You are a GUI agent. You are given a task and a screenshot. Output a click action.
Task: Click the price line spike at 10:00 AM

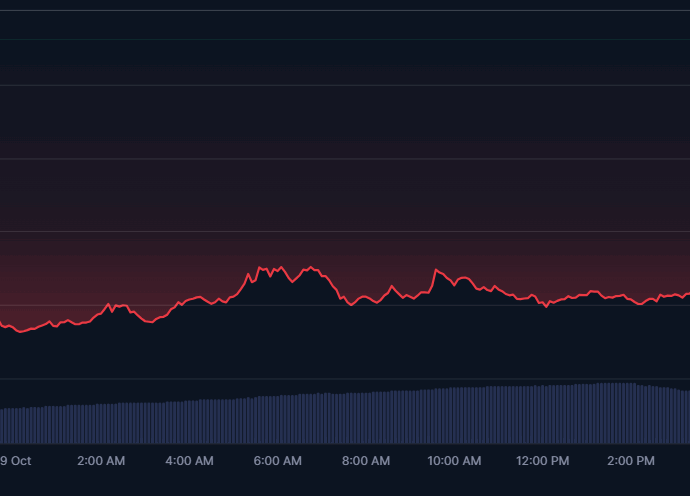coord(436,269)
